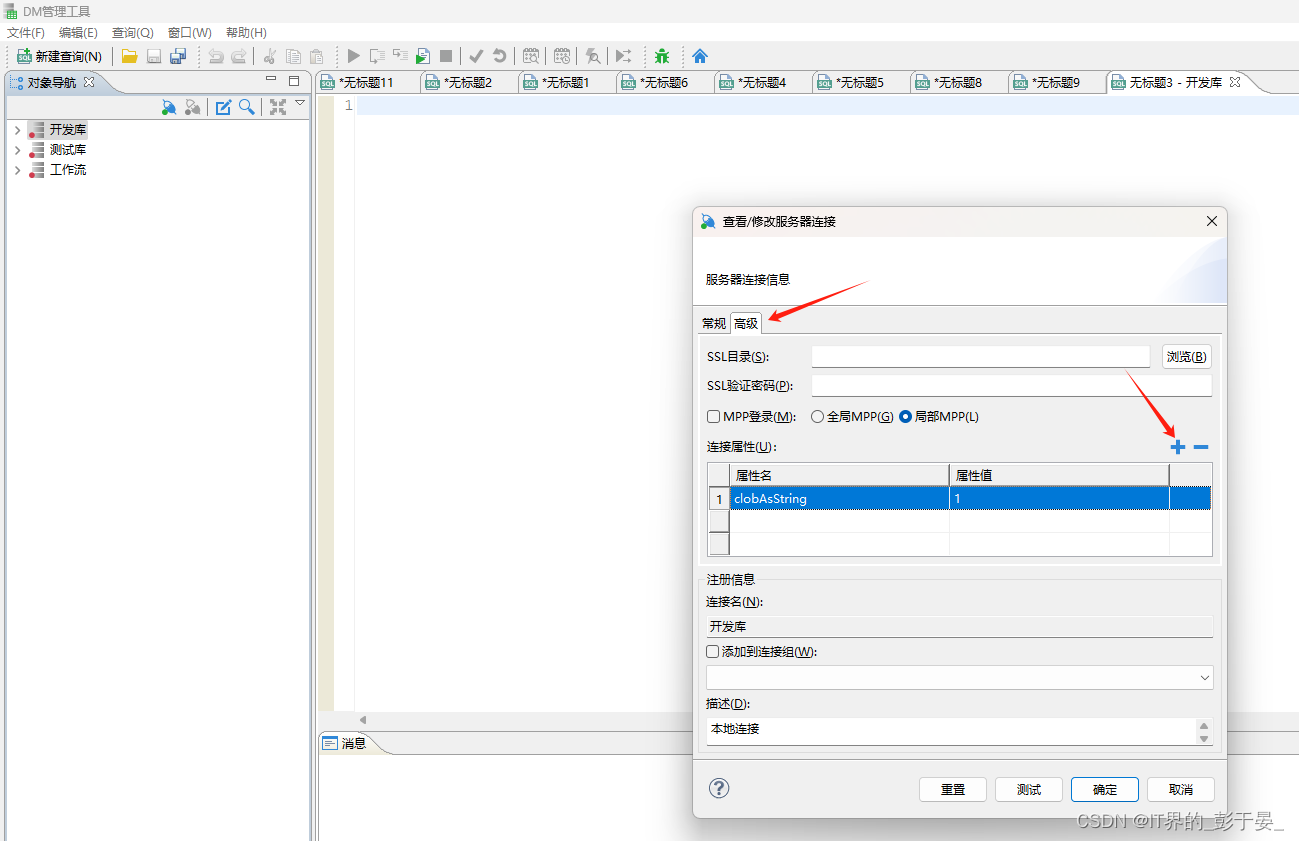Expand the 开发库 tree node

point(17,130)
